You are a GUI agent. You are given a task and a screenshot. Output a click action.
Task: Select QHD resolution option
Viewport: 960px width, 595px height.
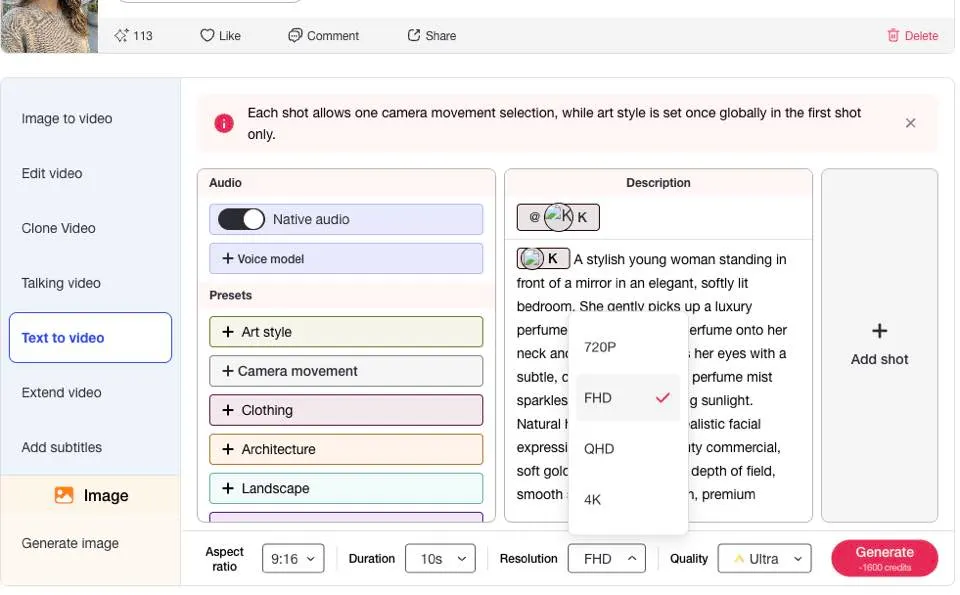point(628,449)
